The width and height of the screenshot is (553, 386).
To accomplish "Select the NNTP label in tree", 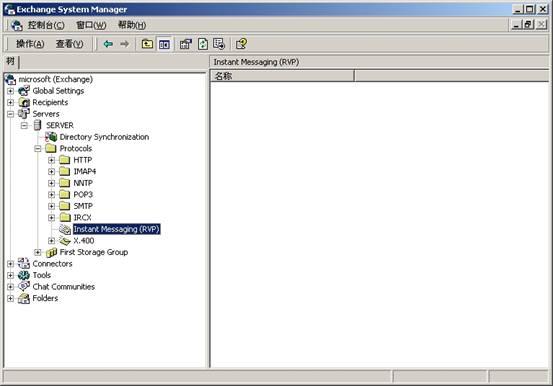I will [83, 183].
